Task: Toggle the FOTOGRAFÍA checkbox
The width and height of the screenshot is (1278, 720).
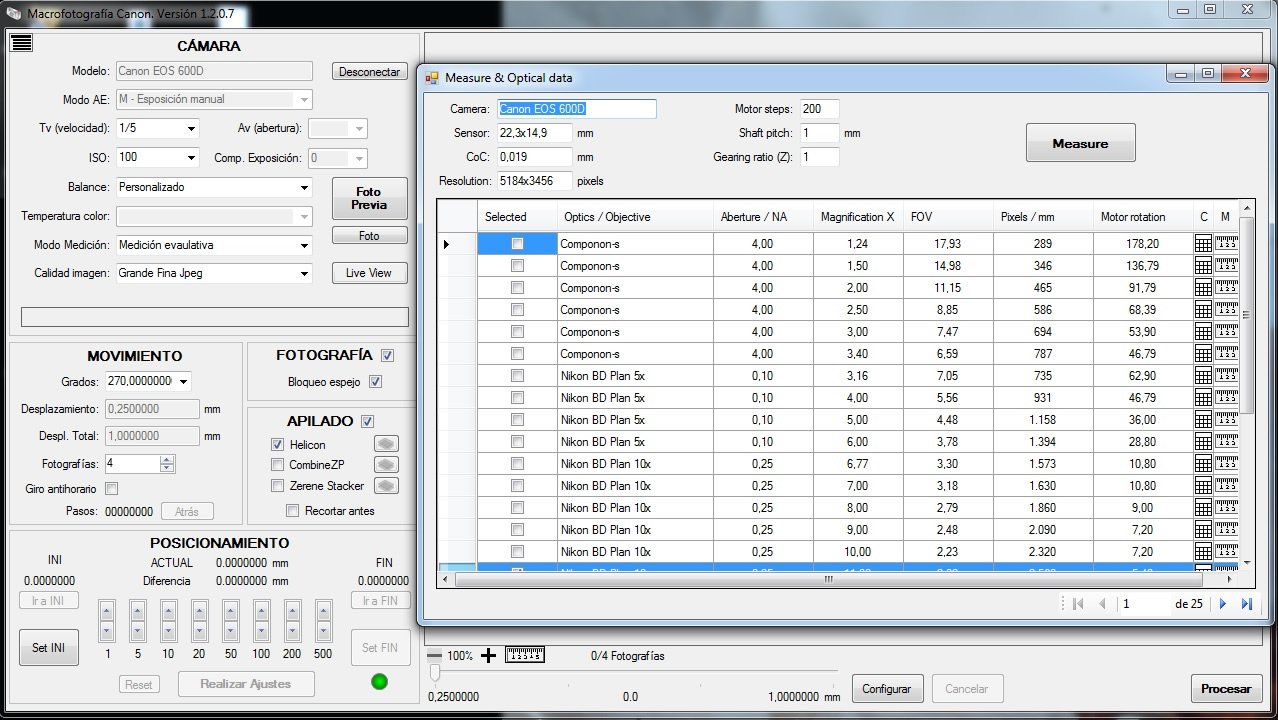Action: point(387,355)
